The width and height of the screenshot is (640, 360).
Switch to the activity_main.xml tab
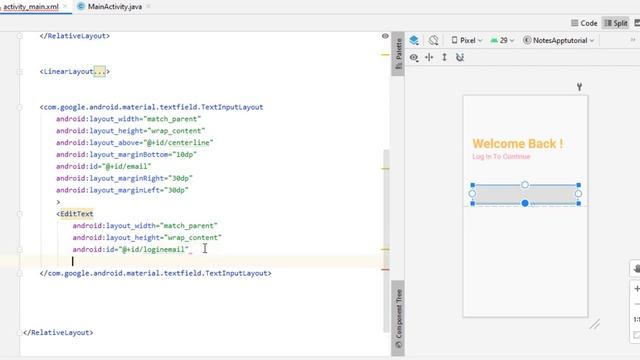pos(31,7)
